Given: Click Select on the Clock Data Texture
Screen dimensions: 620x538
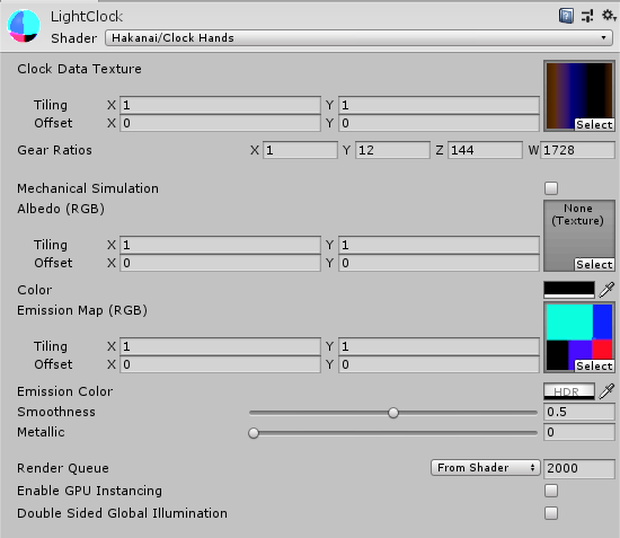Looking at the screenshot, I should (594, 125).
